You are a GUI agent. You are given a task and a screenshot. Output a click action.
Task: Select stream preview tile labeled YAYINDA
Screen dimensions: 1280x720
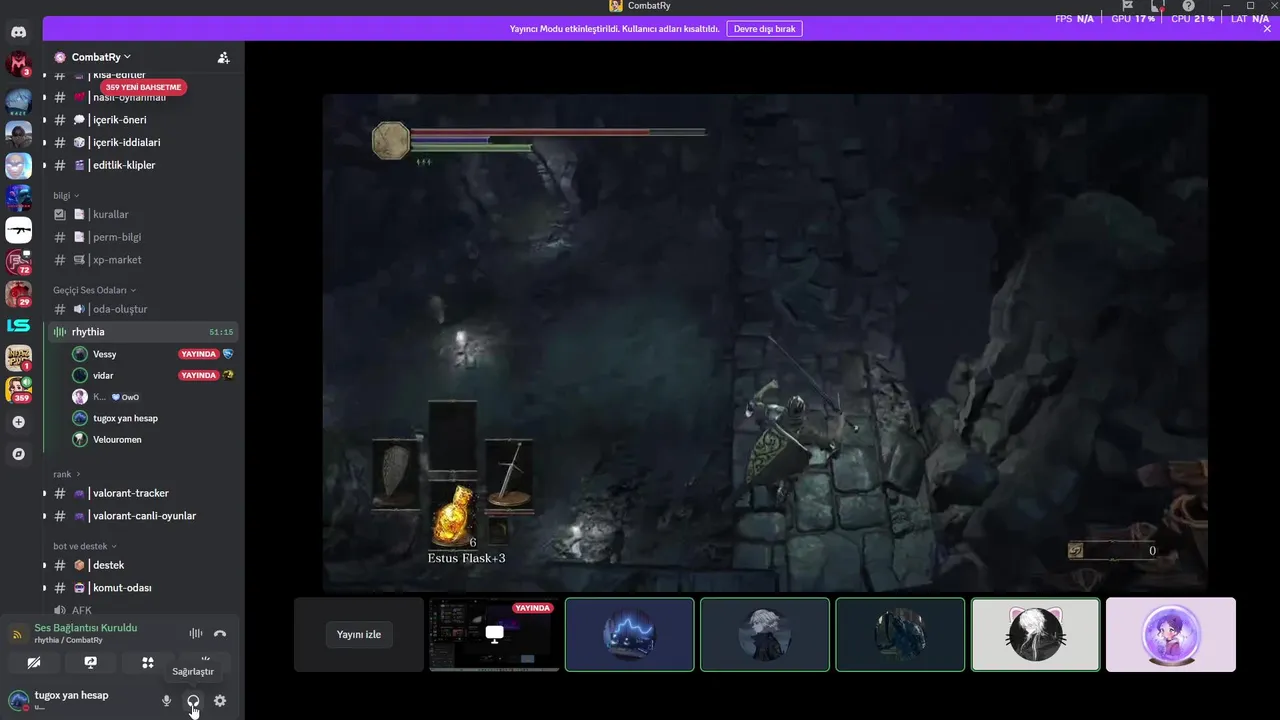tap(494, 635)
